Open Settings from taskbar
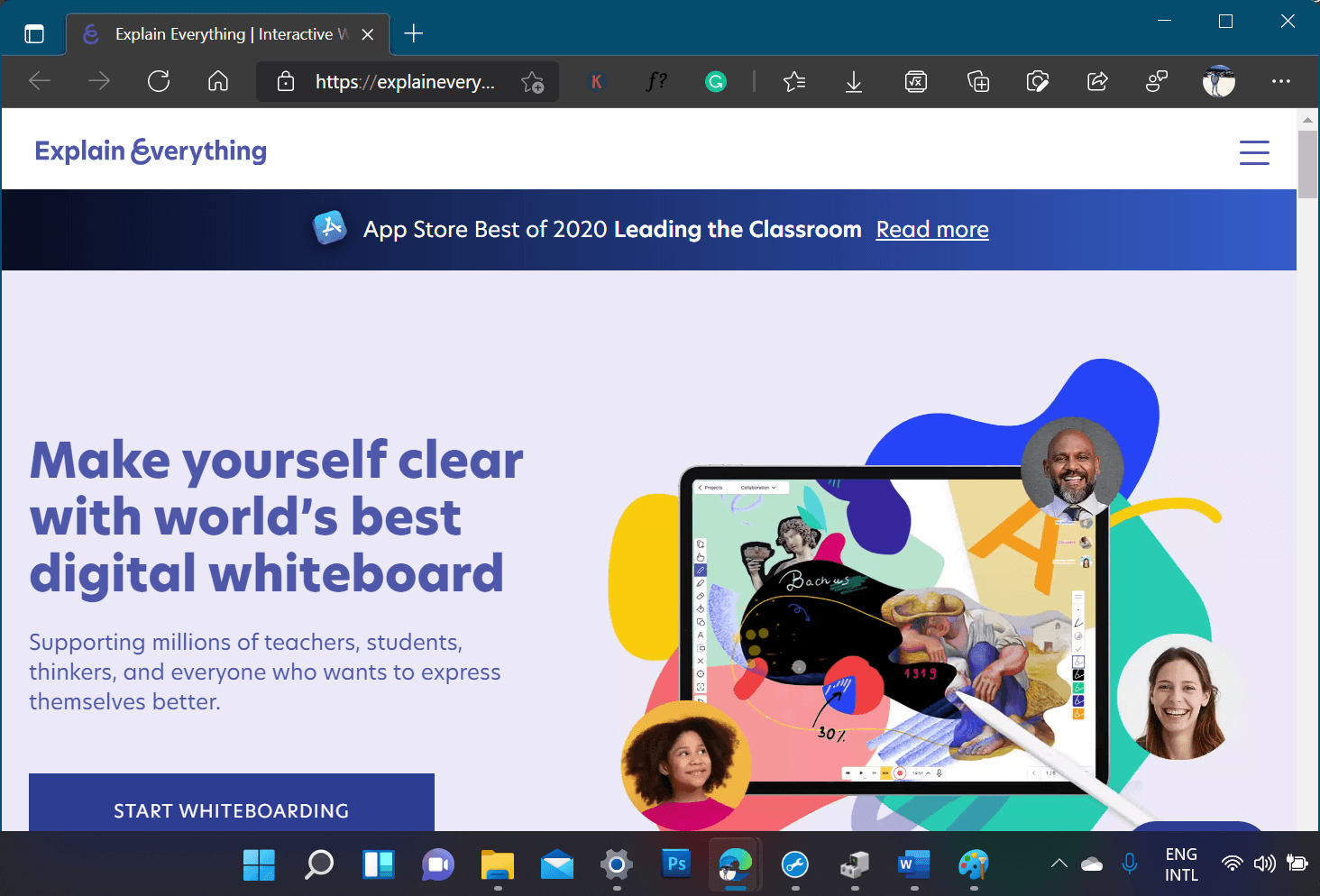Screen dimensions: 1320x896 tap(617, 865)
